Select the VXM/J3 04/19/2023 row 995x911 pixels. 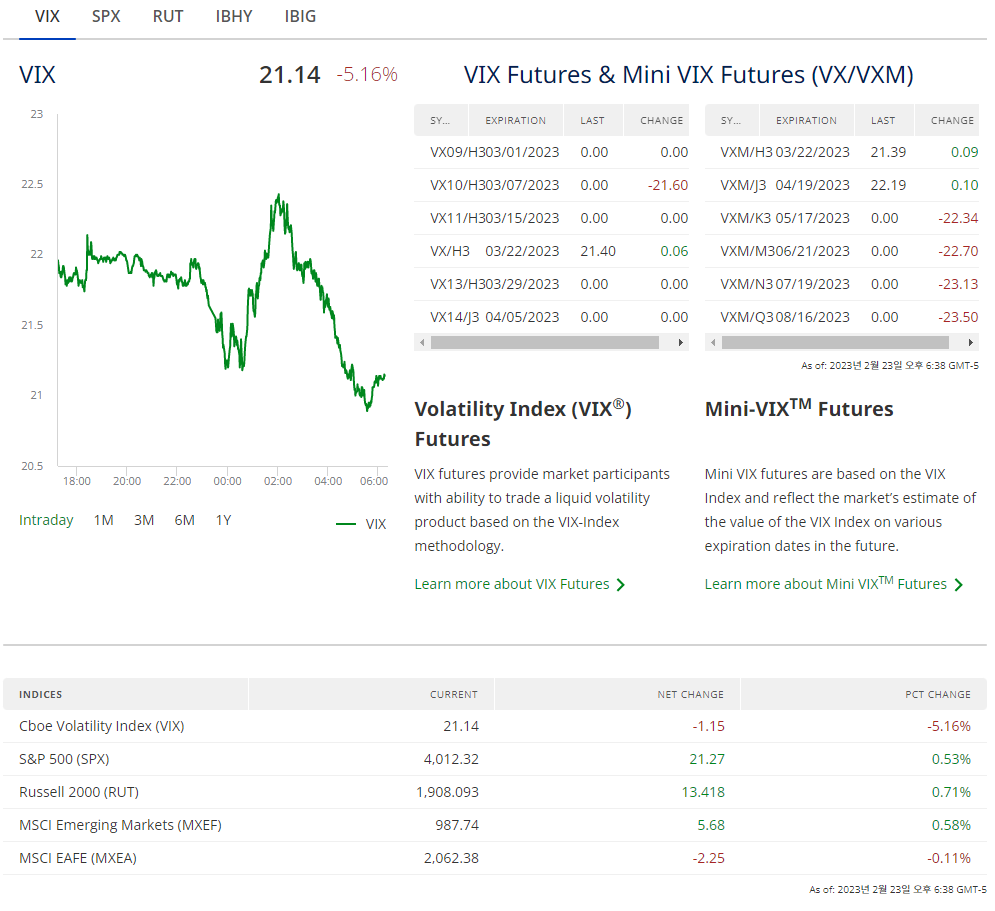click(842, 185)
